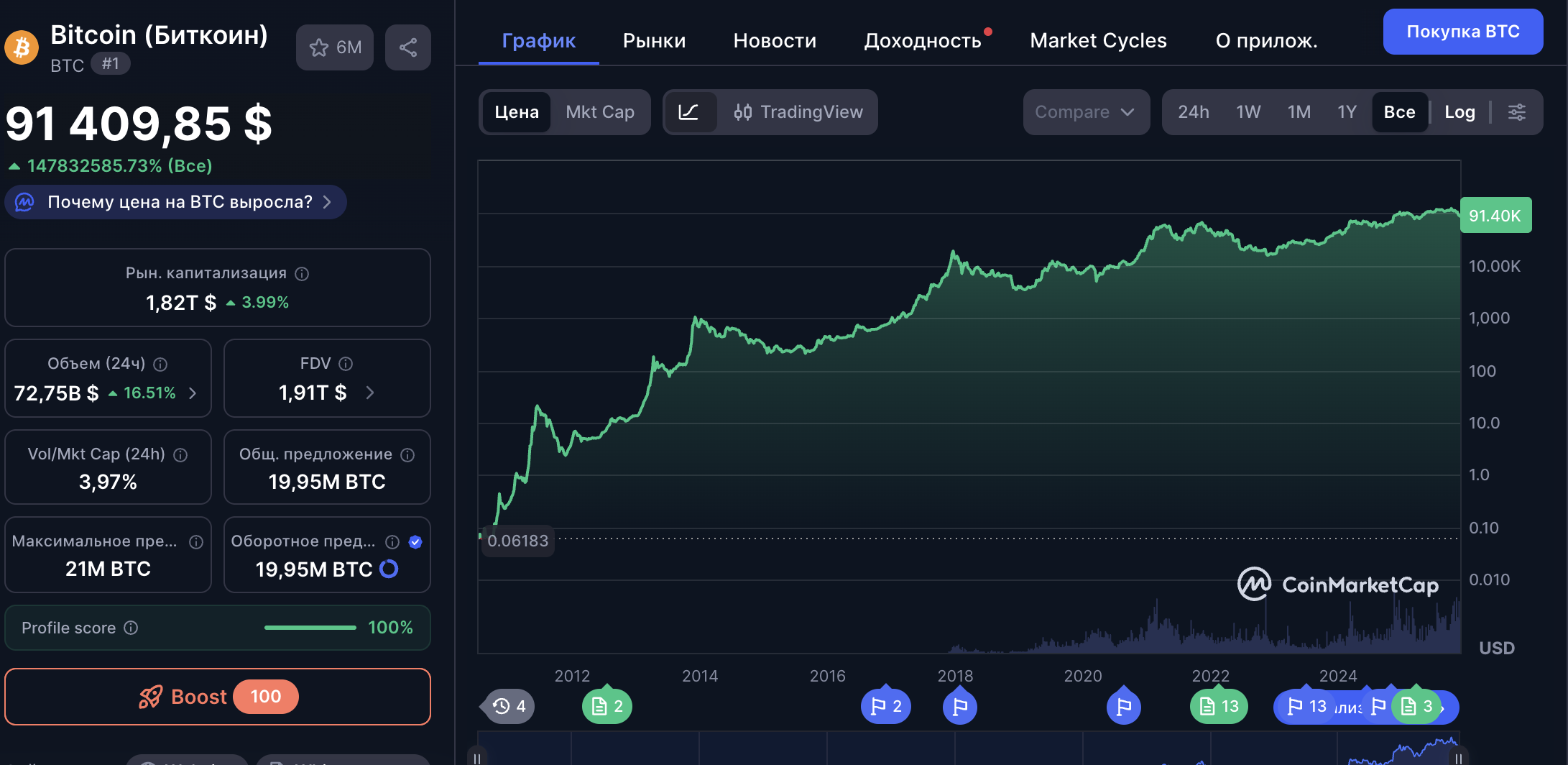Screen dimensions: 1568x765
Task: Click the Покупка BTC button
Action: click(x=1462, y=32)
